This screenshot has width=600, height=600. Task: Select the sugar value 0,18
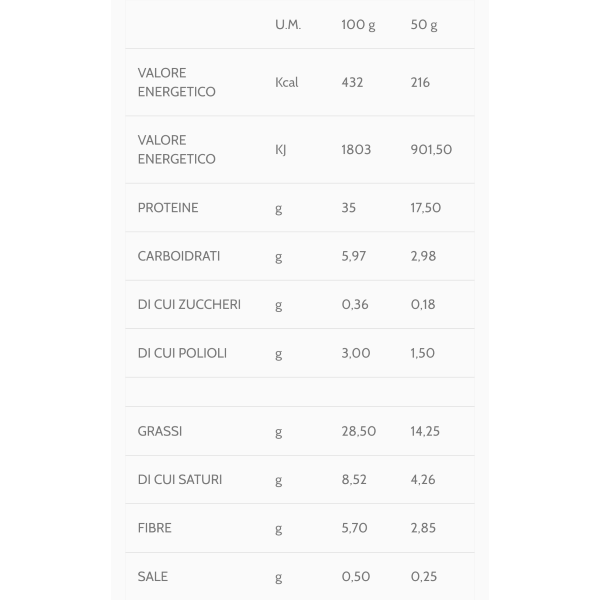[423, 305]
